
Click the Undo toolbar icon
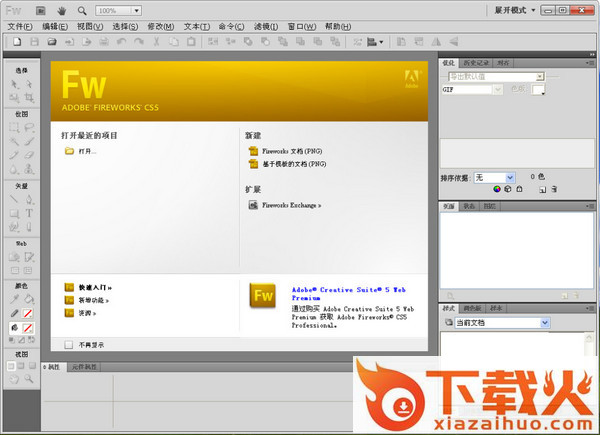[x=121, y=42]
